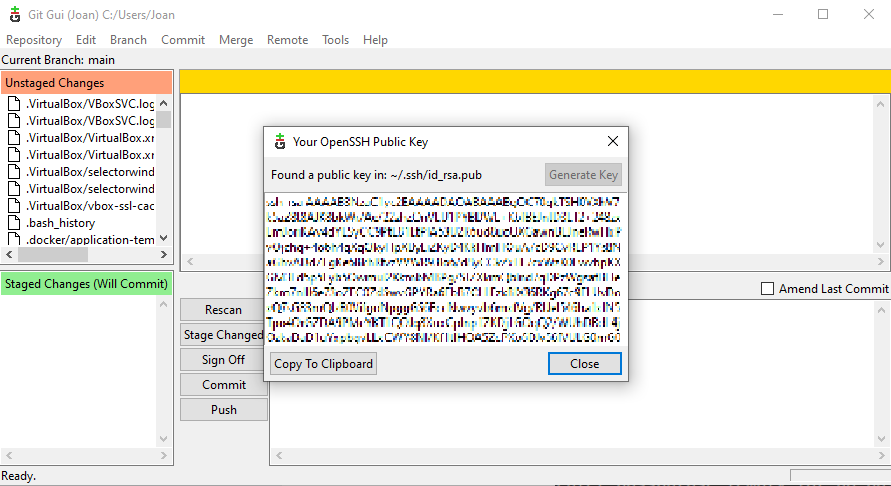Select .bash_history in Unstaged Changes

(x=61, y=223)
